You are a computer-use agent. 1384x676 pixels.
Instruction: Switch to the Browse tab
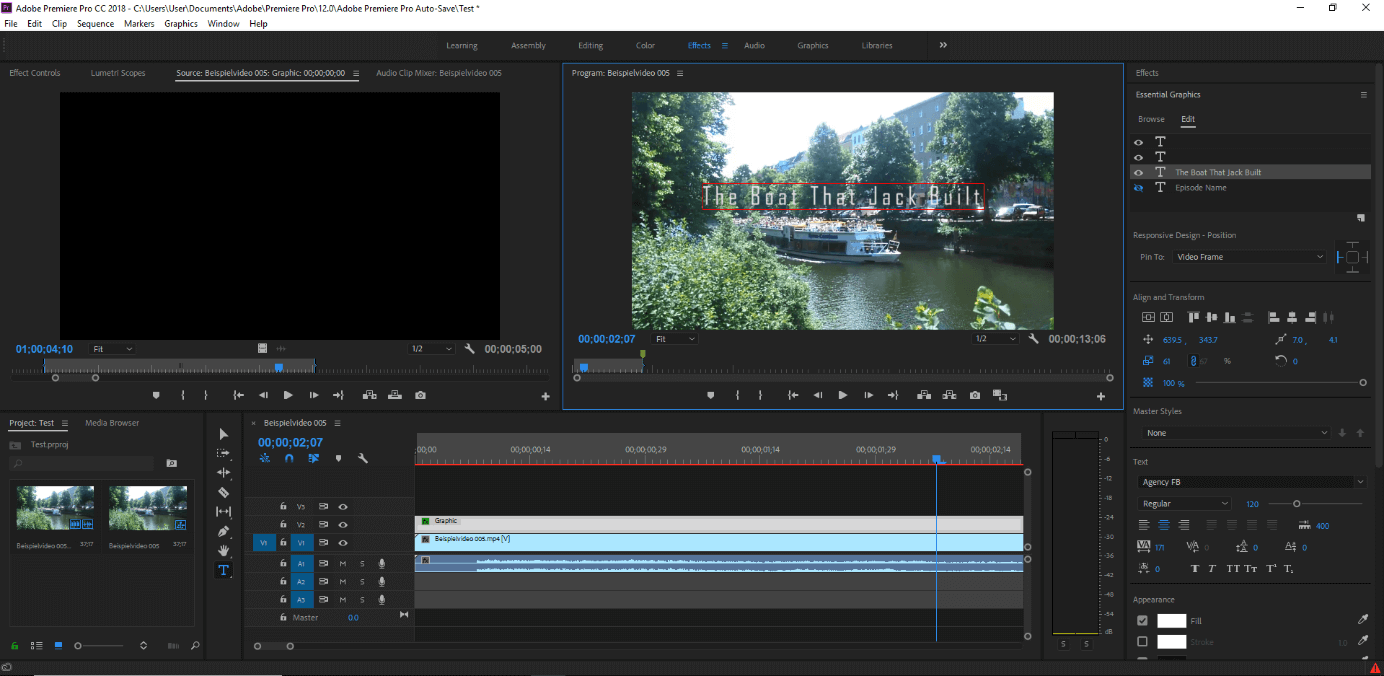tap(1151, 119)
